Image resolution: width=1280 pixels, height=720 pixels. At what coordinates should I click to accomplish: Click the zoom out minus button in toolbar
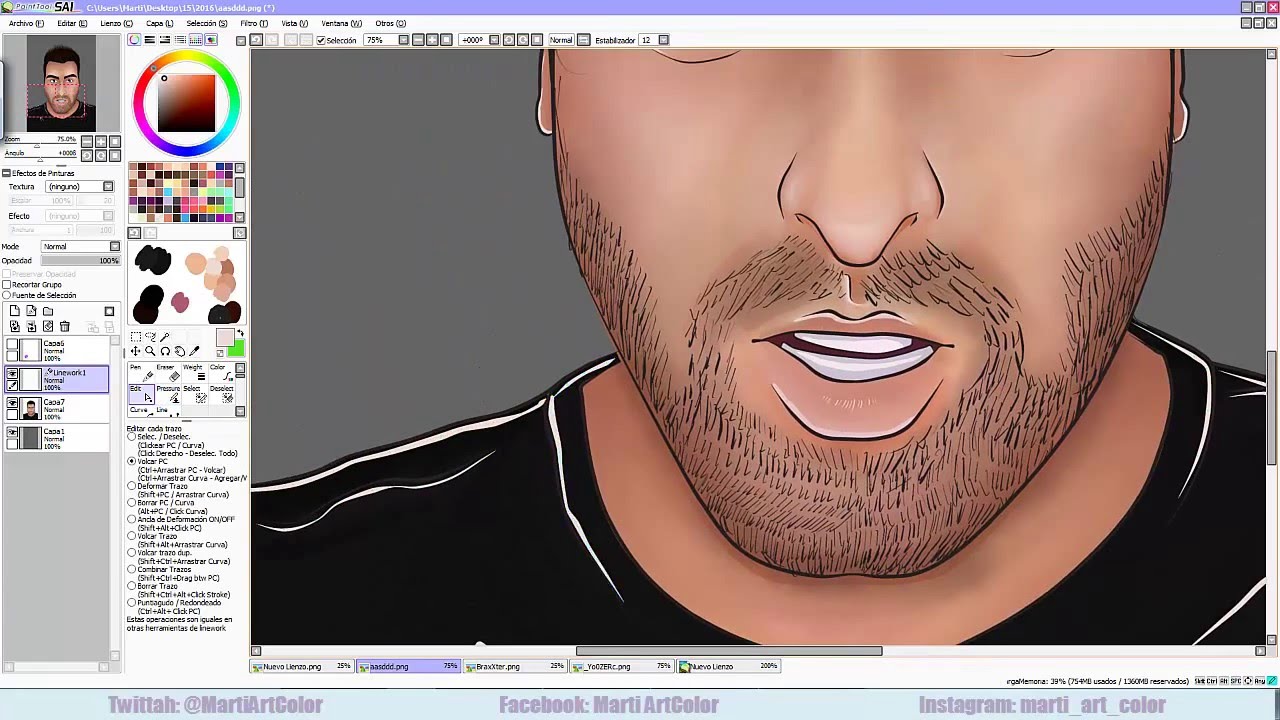418,40
